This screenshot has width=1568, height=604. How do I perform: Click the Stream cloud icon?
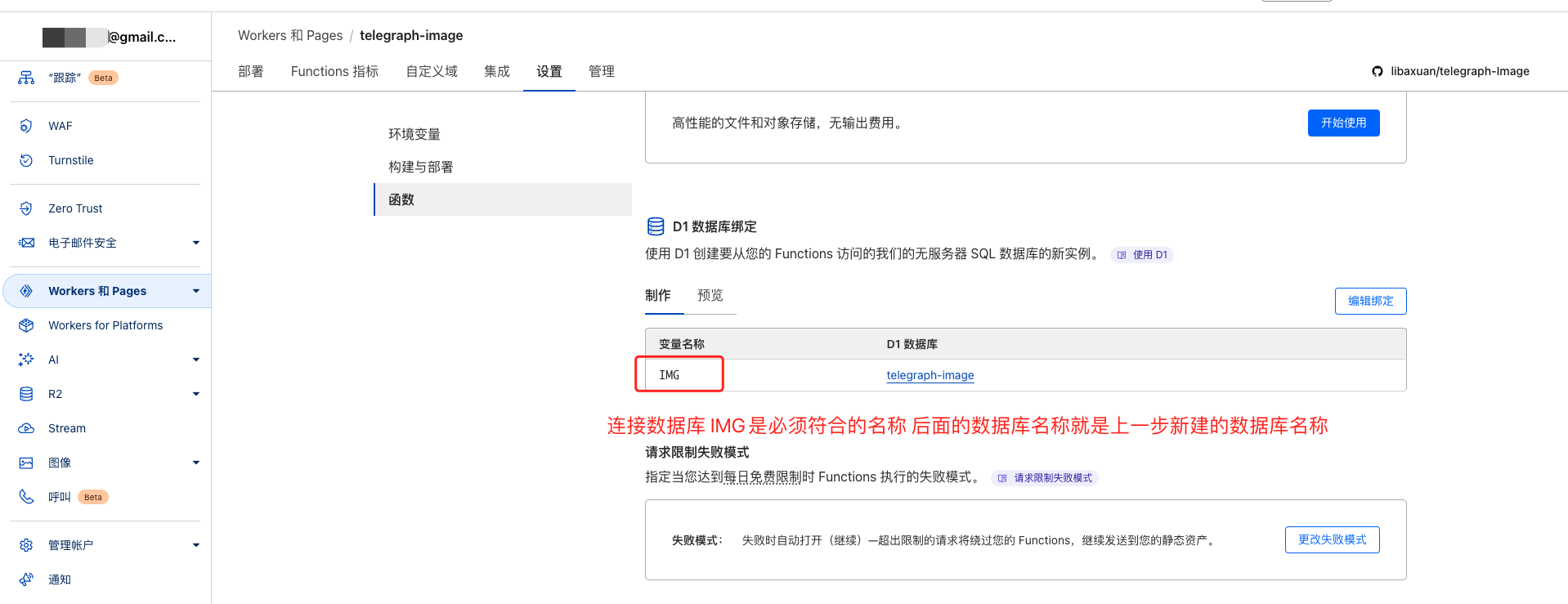26,428
